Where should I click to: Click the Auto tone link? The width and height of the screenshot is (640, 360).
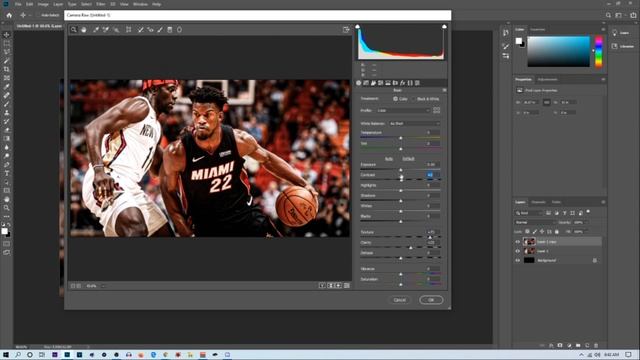point(389,158)
